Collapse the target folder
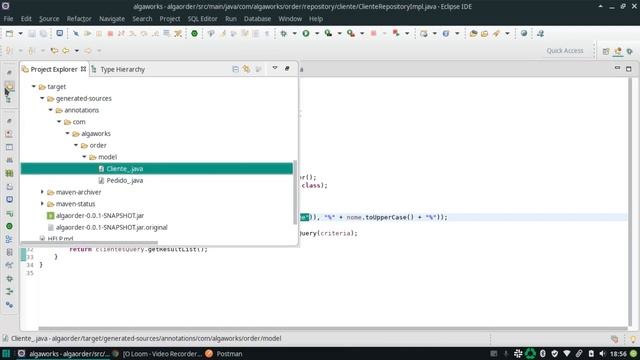The width and height of the screenshot is (640, 360). (34, 87)
